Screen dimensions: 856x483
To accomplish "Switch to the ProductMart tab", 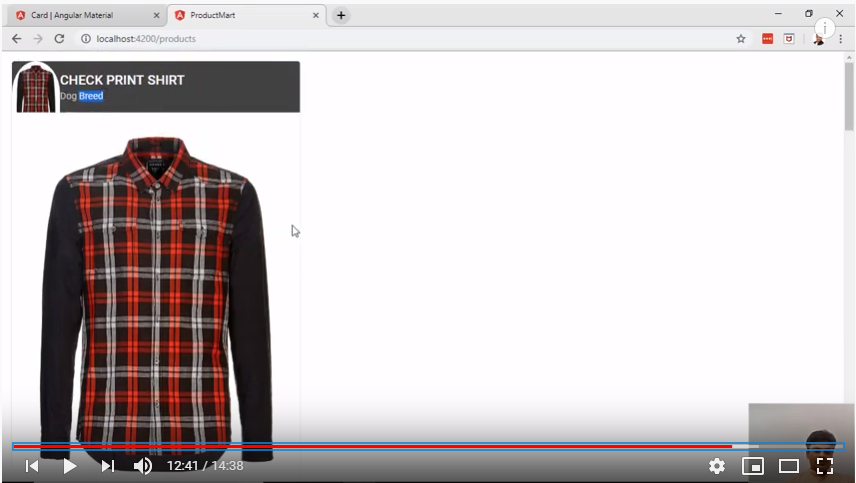I will click(247, 15).
